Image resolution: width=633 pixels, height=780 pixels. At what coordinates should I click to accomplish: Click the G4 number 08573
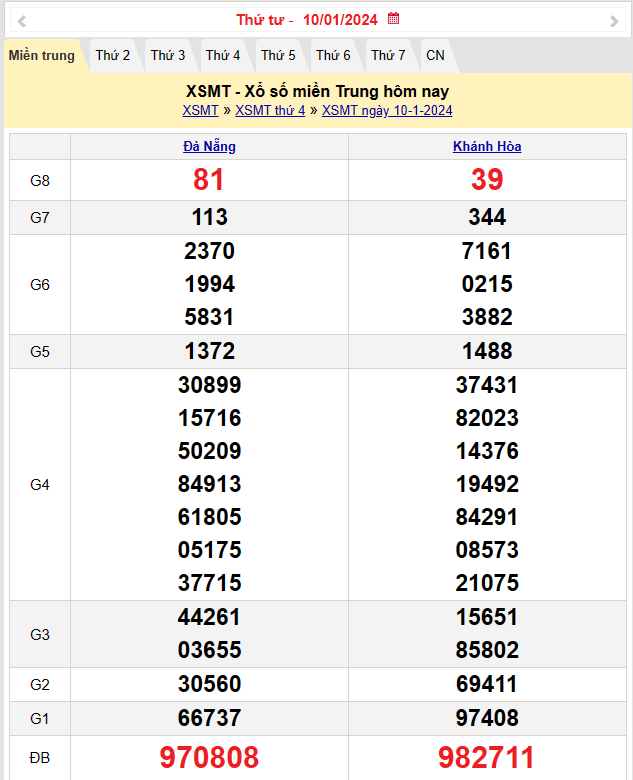pos(487,550)
